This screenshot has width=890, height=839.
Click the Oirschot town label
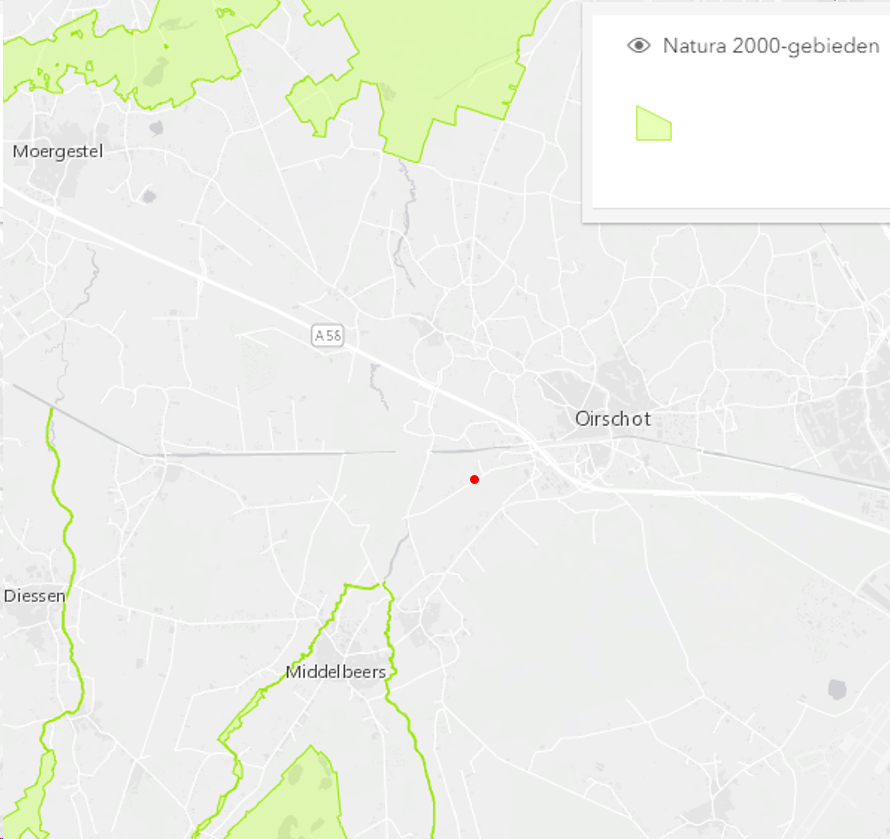(x=612, y=419)
